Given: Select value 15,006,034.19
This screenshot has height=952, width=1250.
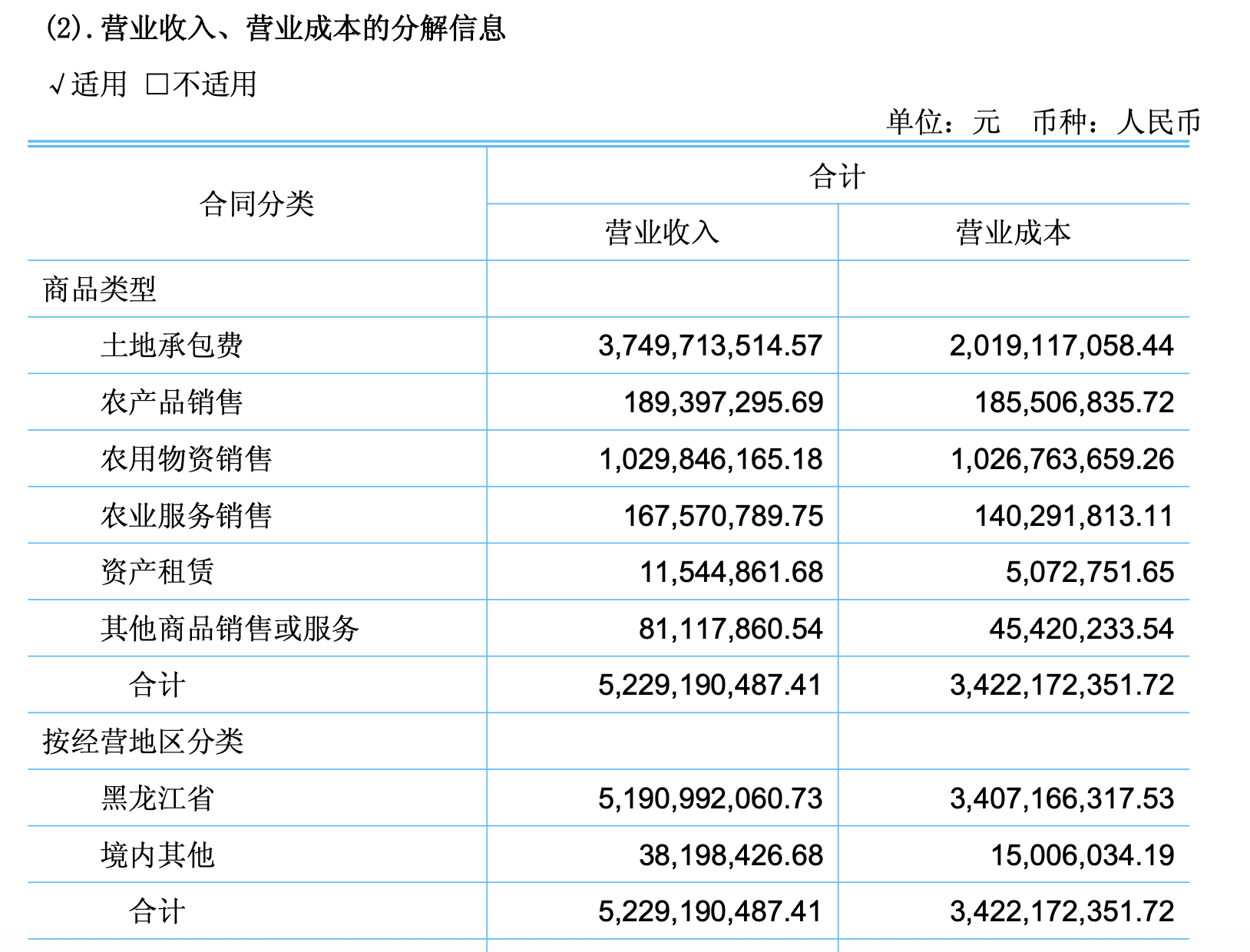Looking at the screenshot, I should point(1083,855).
